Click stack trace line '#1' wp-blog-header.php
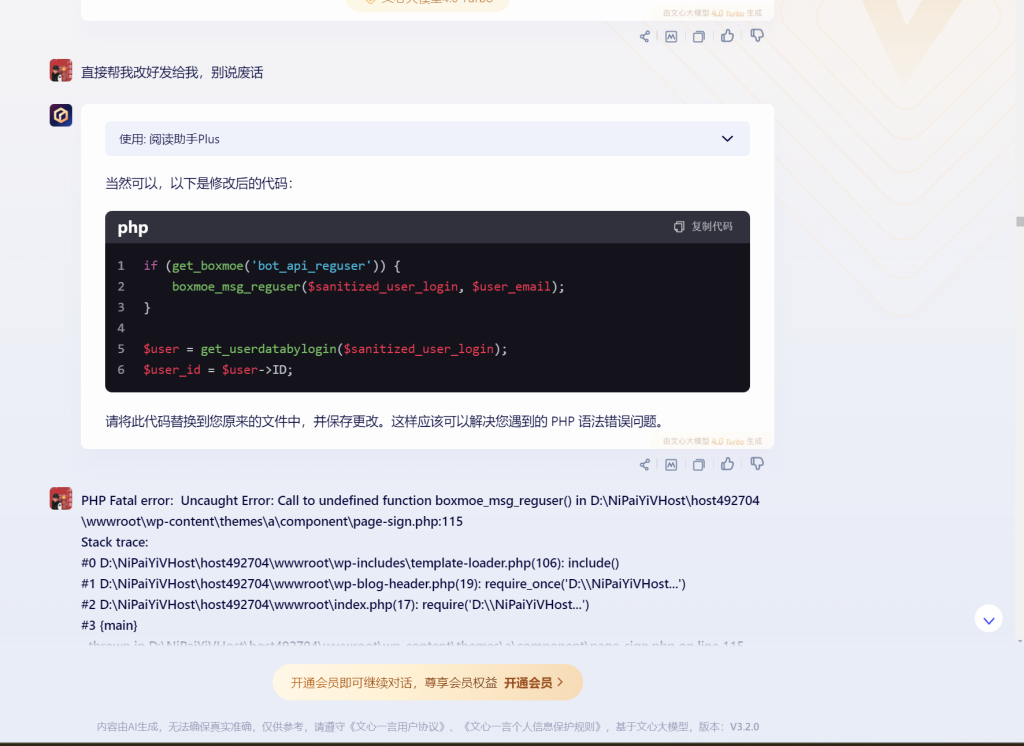Image resolution: width=1024 pixels, height=746 pixels. pos(383,584)
